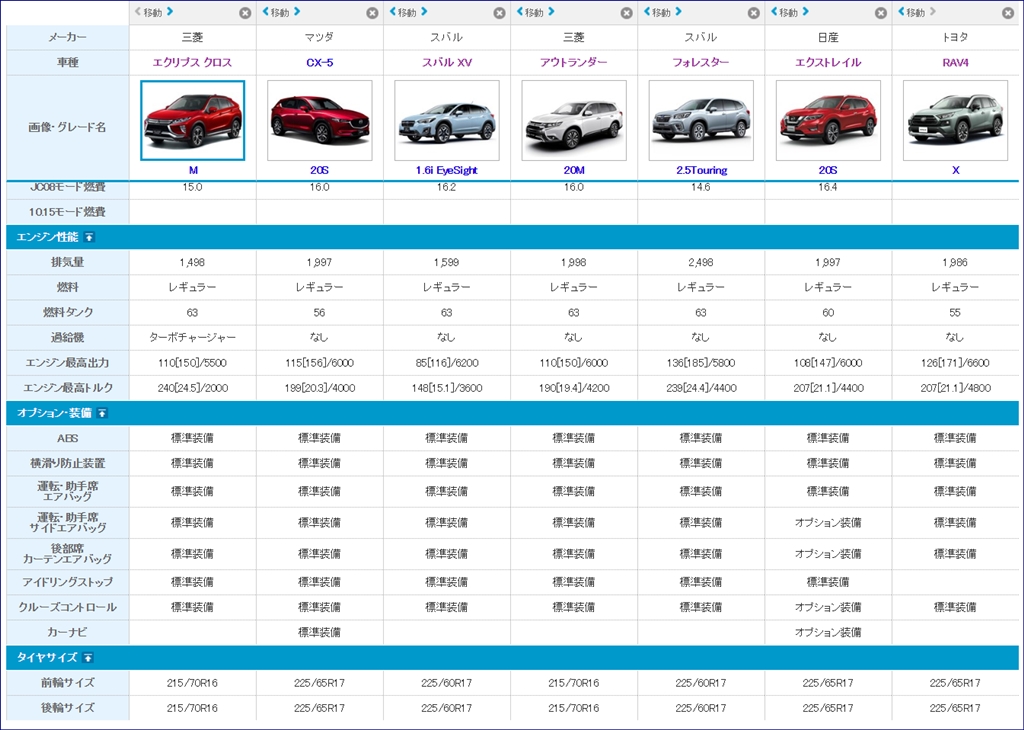The width and height of the screenshot is (1024, 730).
Task: Open the grade link 20M
Action: (x=574, y=170)
